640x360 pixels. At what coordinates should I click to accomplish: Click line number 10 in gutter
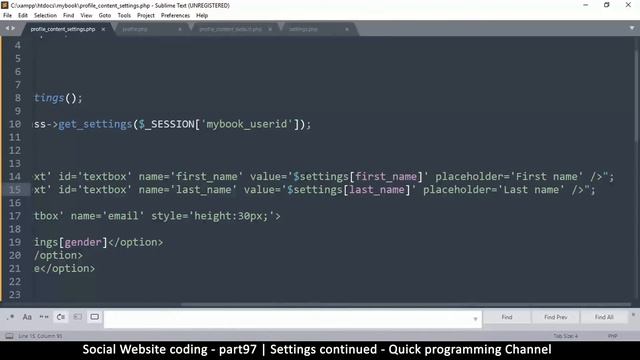tap(15, 124)
